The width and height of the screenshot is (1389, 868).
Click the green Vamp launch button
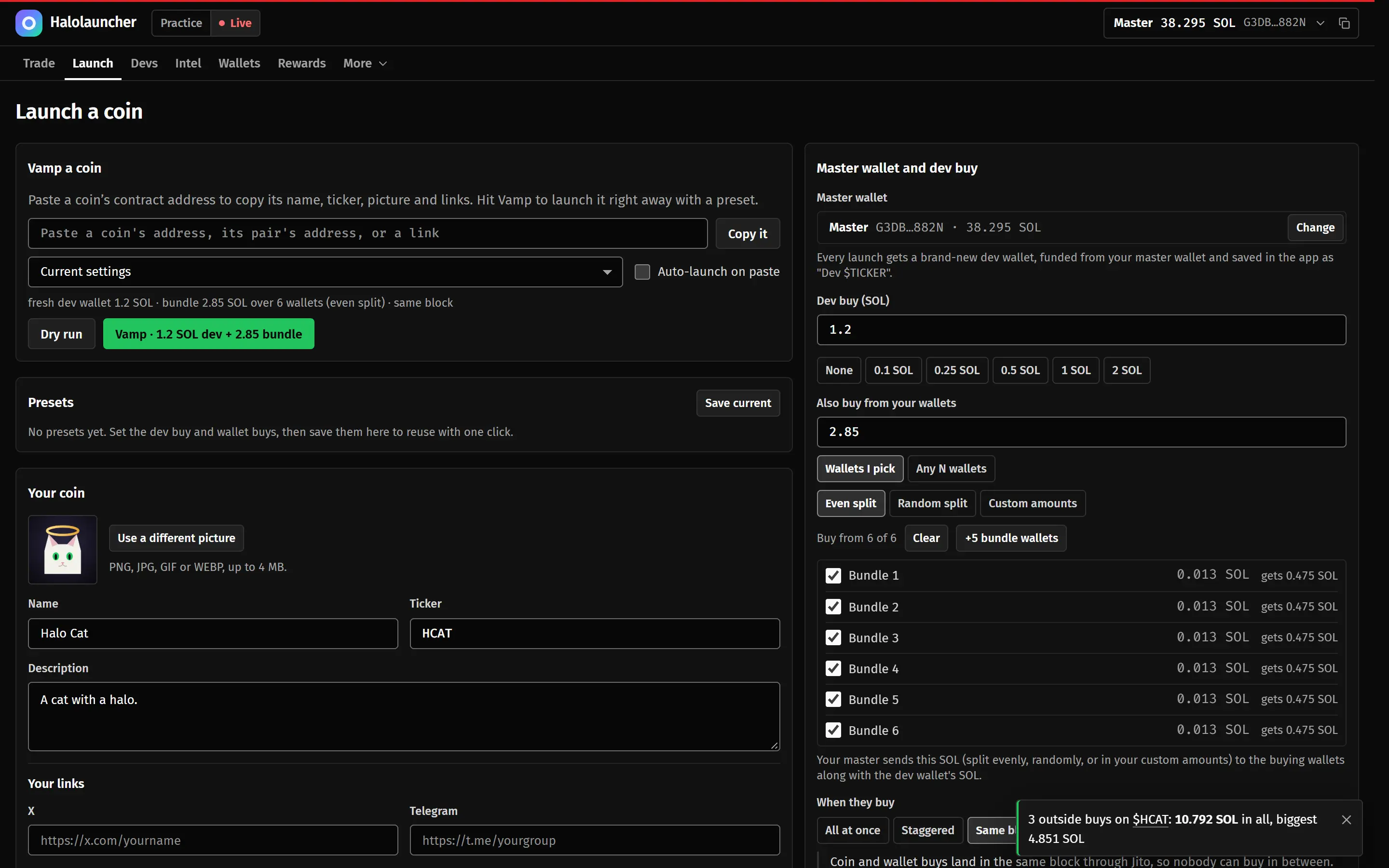(x=208, y=334)
